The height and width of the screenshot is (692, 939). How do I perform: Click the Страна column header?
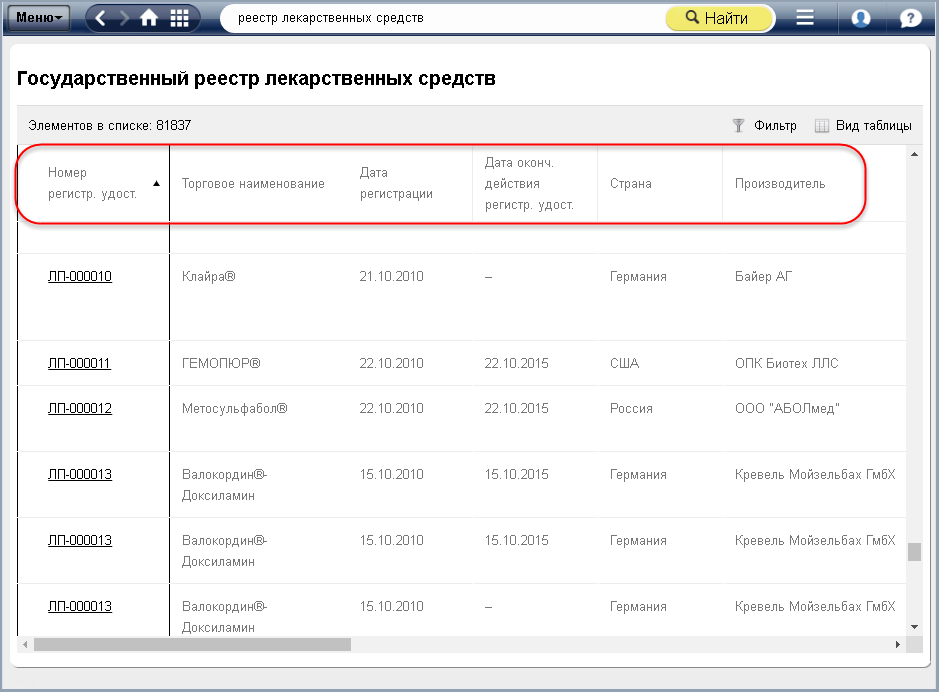pyautogui.click(x=631, y=184)
